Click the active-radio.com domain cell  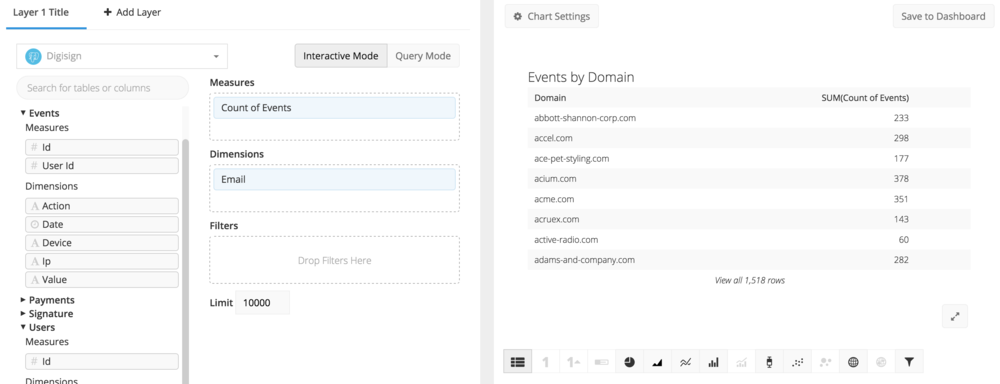point(566,240)
